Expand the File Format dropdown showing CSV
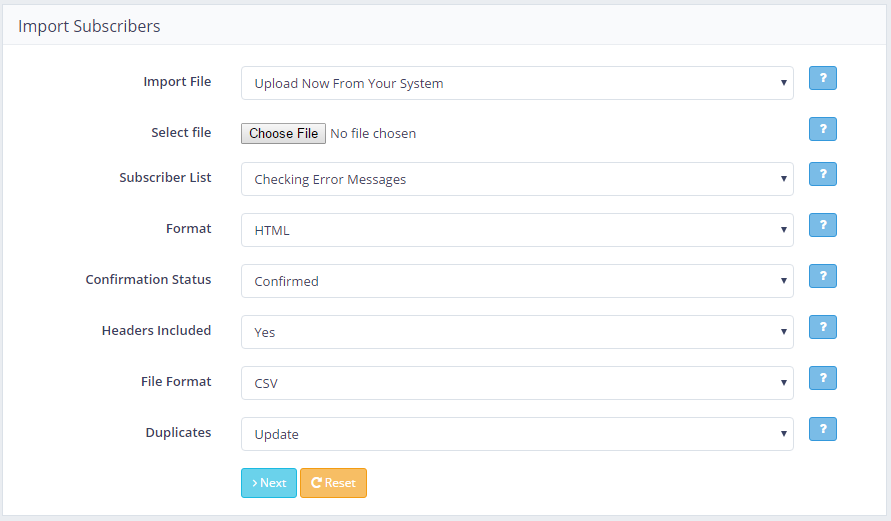891x521 pixels. point(517,383)
